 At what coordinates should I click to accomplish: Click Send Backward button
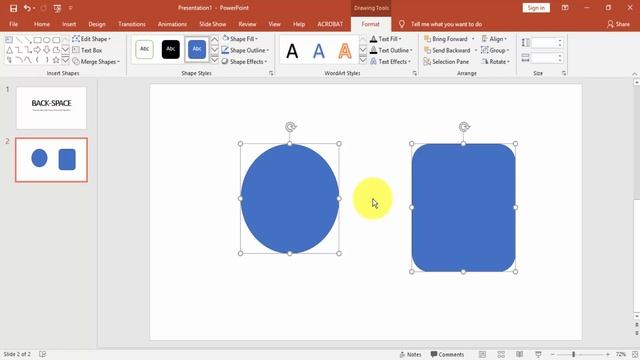tap(447, 50)
